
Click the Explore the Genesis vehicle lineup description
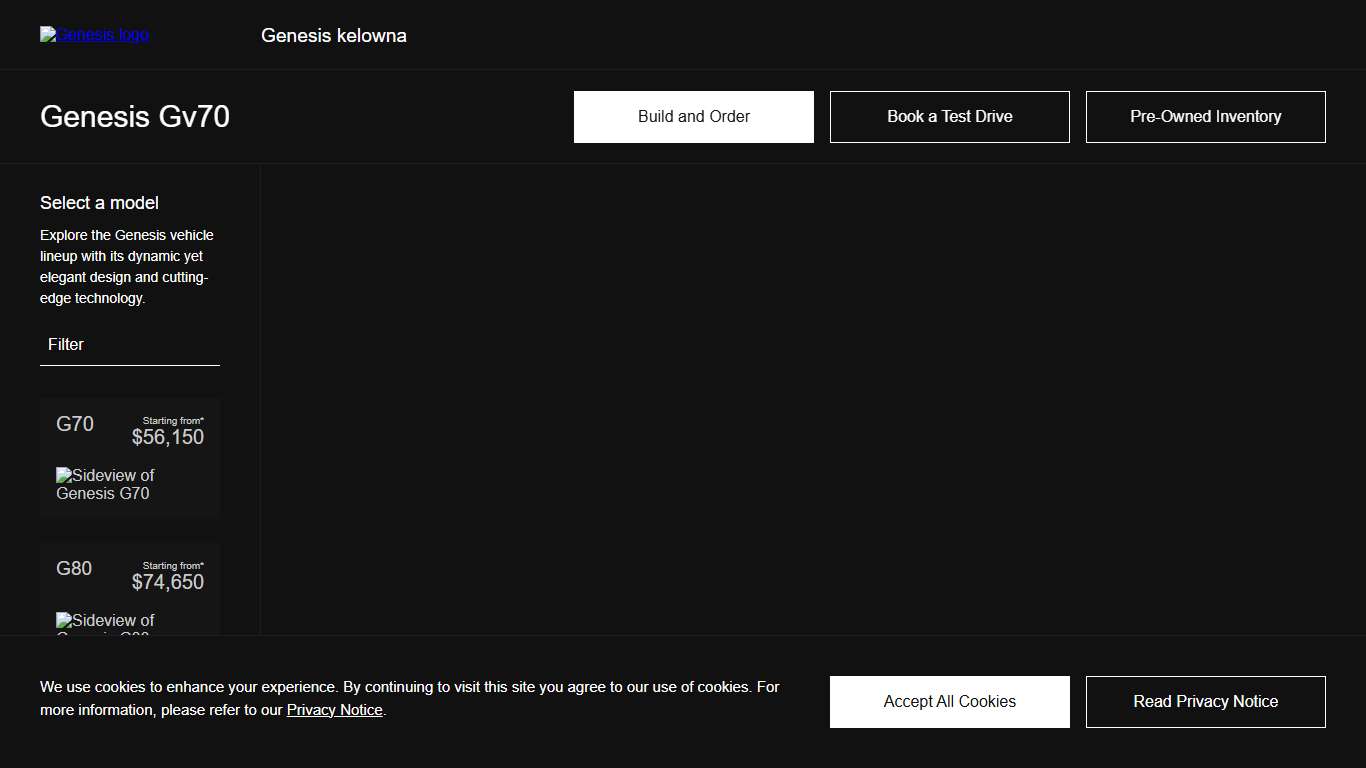tap(127, 267)
